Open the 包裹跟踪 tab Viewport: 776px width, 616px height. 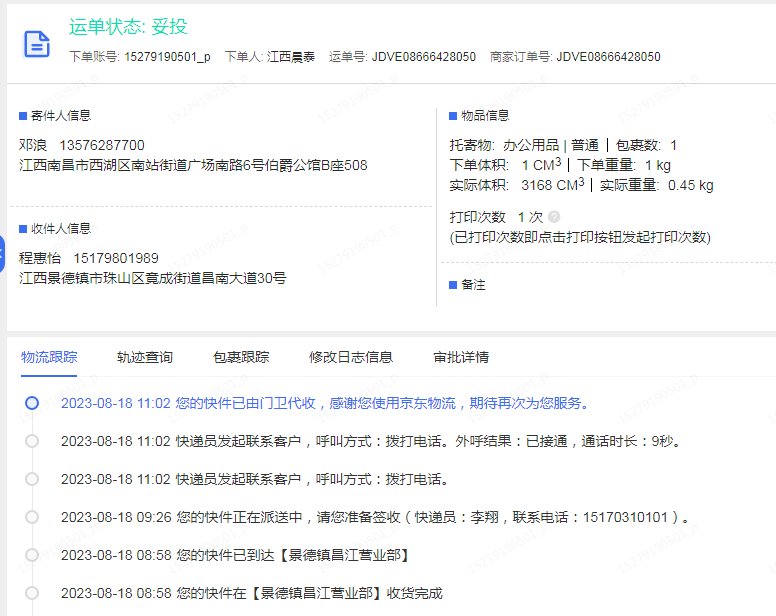pos(240,357)
